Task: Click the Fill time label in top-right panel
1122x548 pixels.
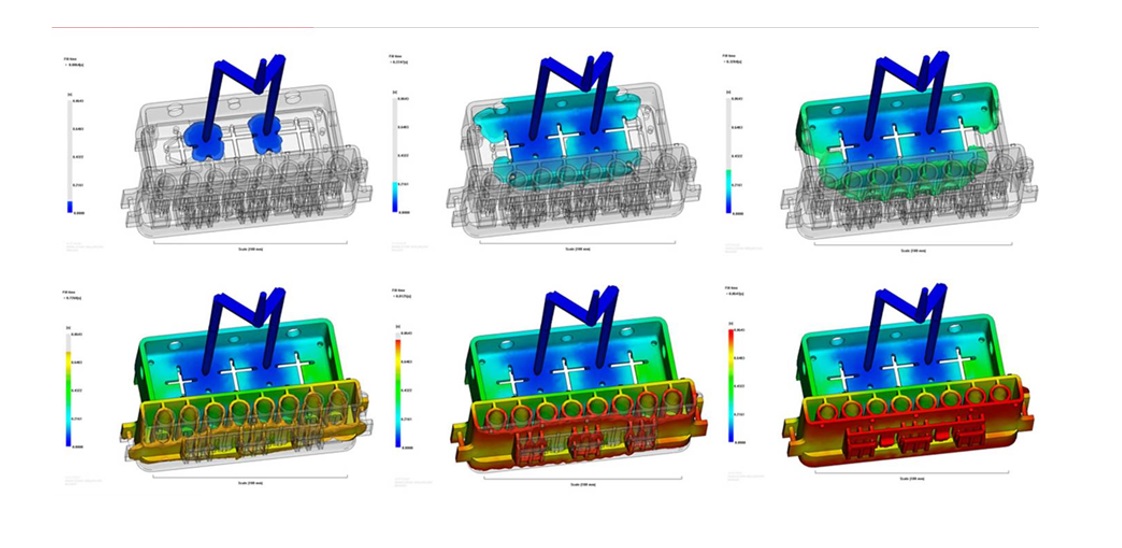Action: (x=732, y=56)
